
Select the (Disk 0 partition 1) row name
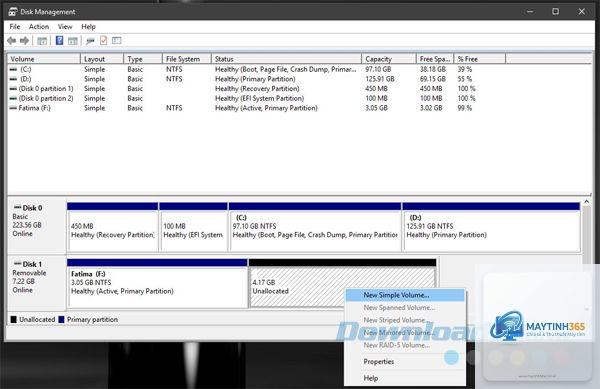46,88
